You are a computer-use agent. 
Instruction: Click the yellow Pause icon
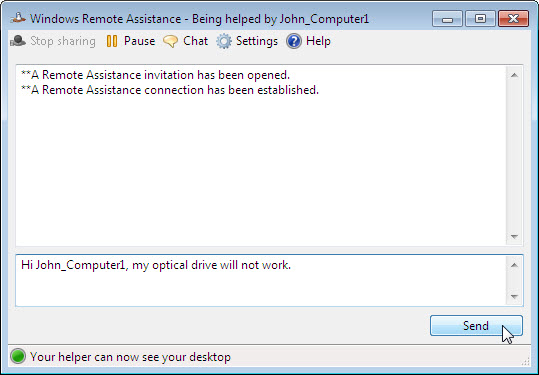pos(112,41)
